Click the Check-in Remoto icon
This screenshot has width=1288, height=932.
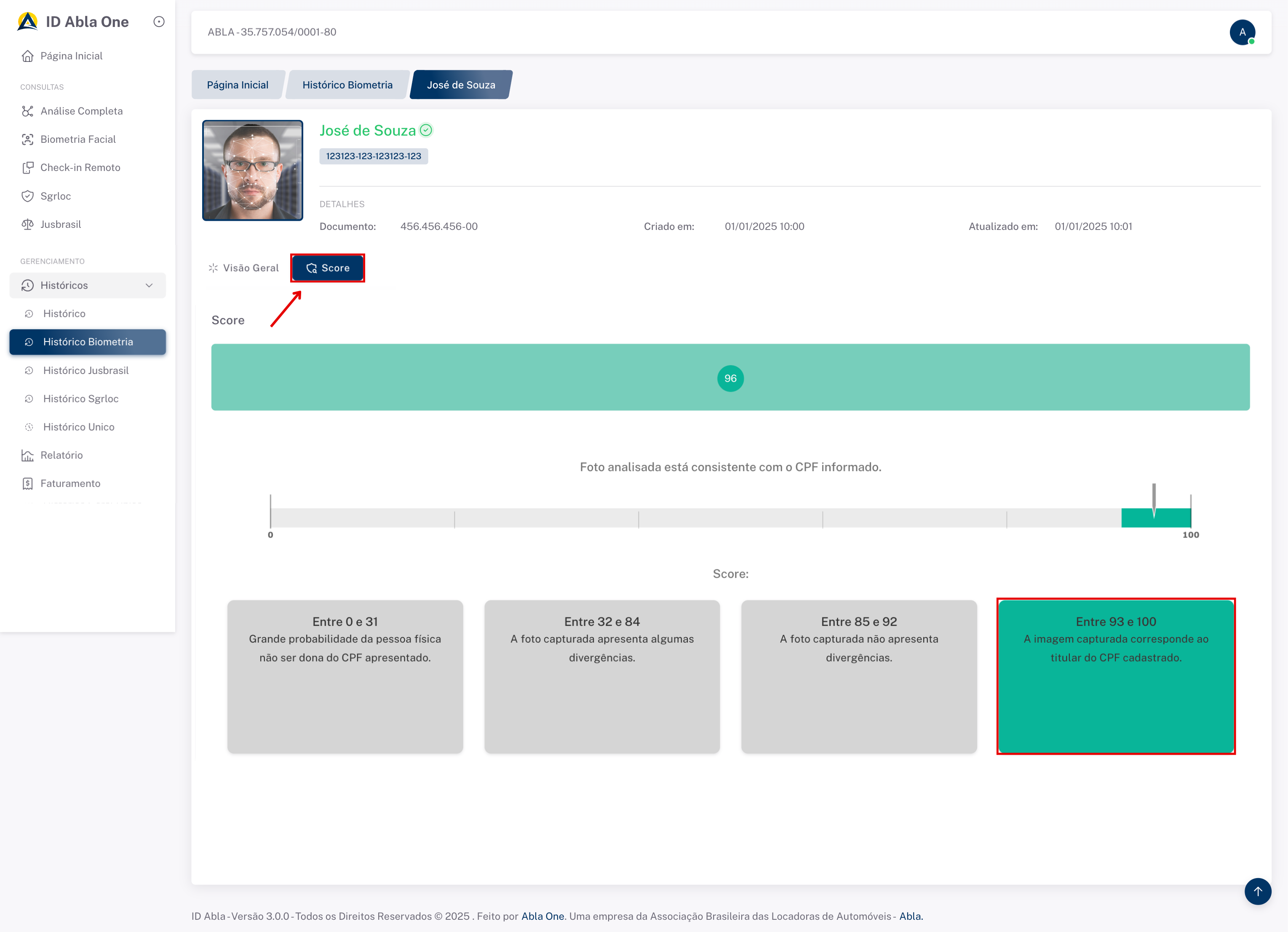(x=27, y=168)
